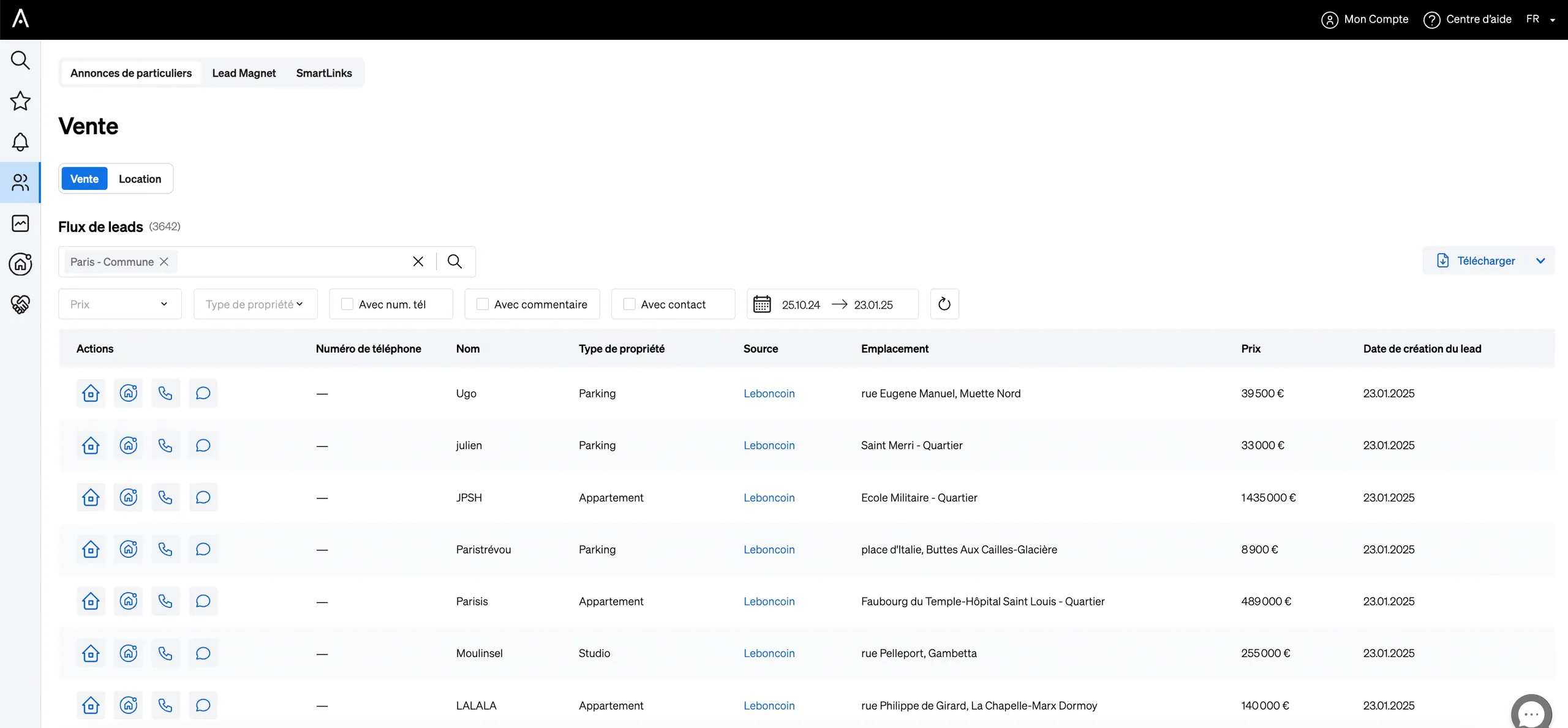Clear the search field with X
The height and width of the screenshot is (728, 1568).
point(418,261)
